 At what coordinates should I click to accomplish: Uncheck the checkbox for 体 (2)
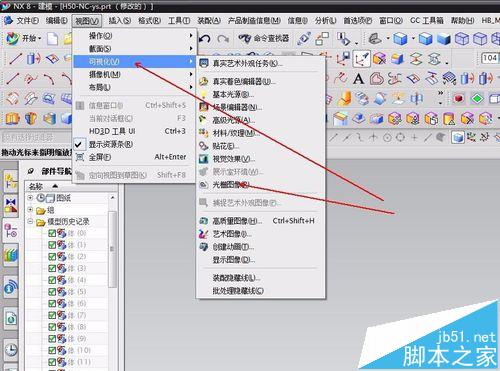point(52,256)
